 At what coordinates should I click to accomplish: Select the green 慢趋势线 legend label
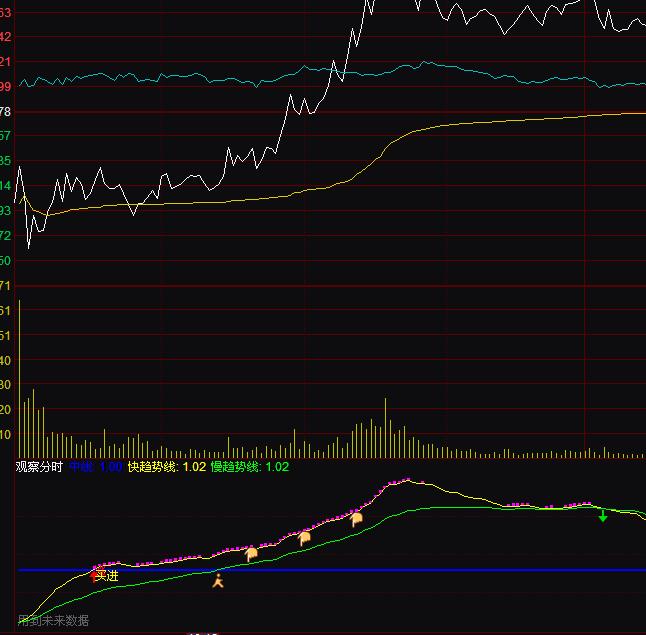tap(249, 467)
